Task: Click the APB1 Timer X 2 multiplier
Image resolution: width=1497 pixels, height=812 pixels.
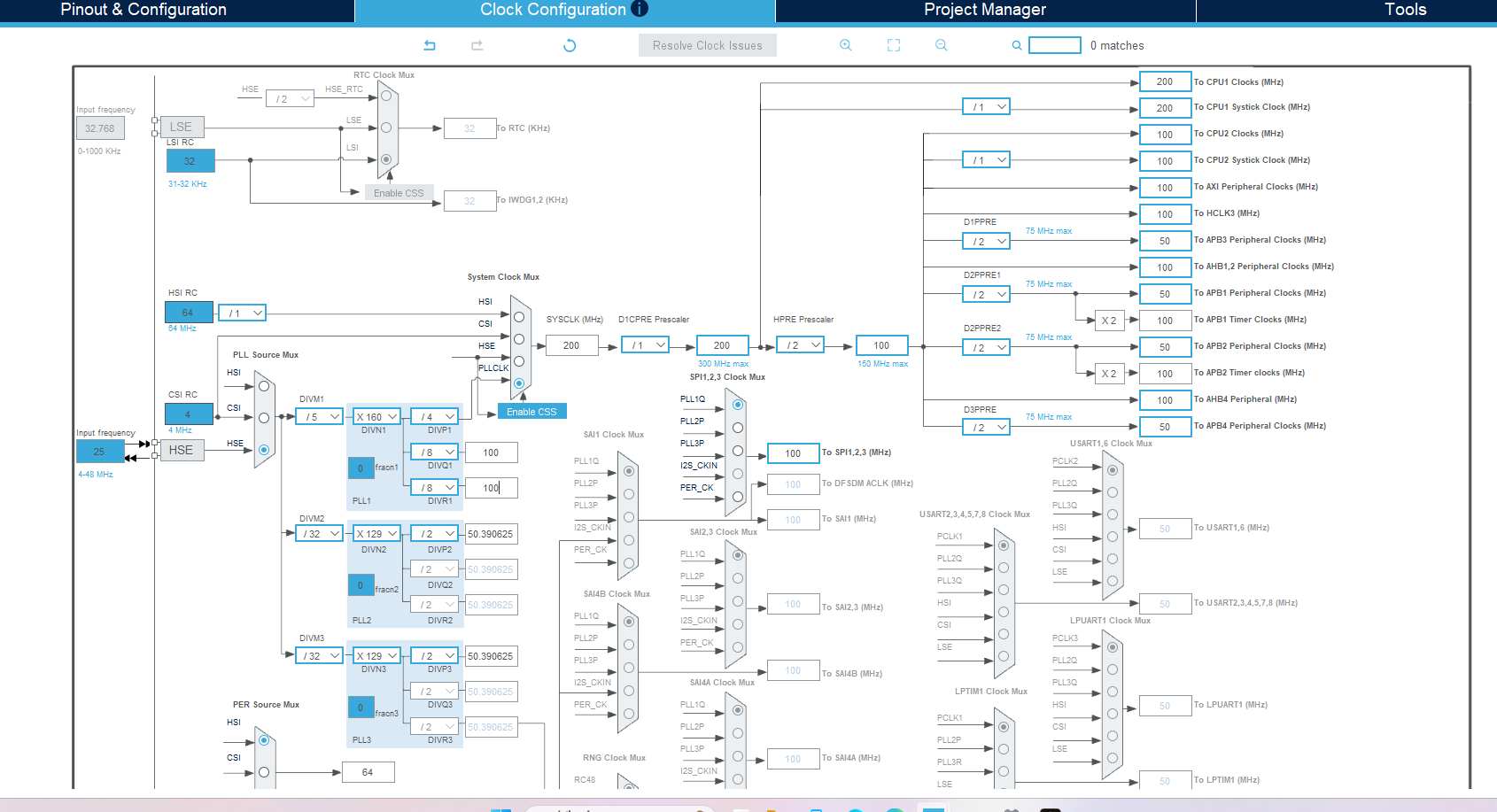Action: point(1110,321)
